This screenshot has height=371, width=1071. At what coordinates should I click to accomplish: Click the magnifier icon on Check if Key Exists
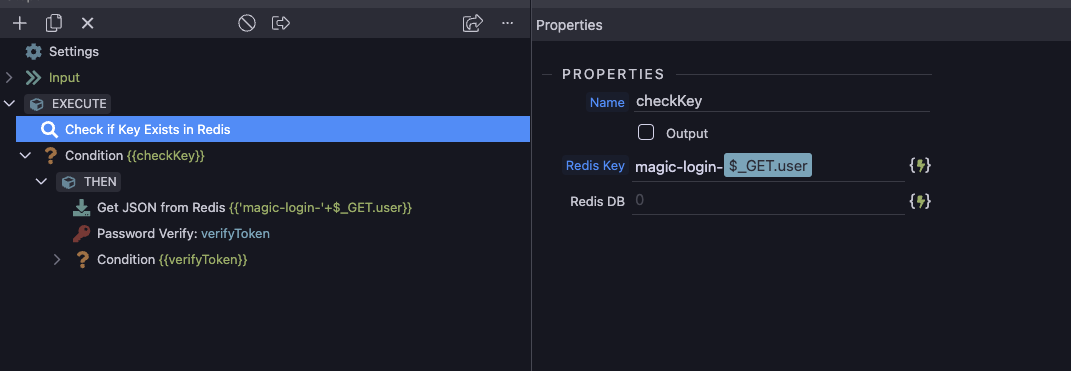point(49,130)
